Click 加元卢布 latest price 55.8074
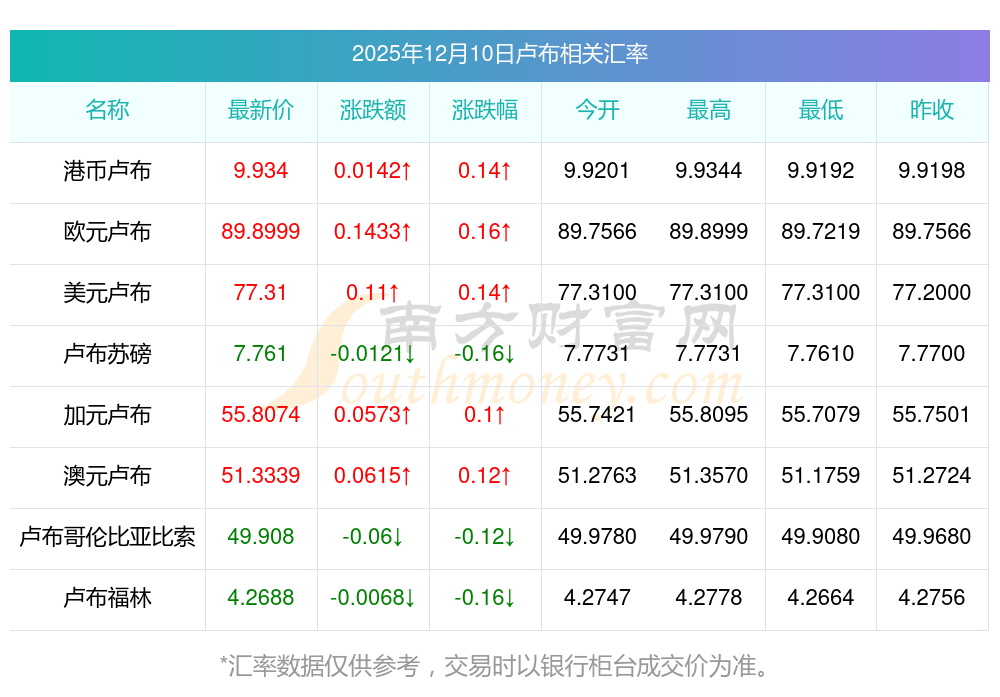 pos(261,415)
